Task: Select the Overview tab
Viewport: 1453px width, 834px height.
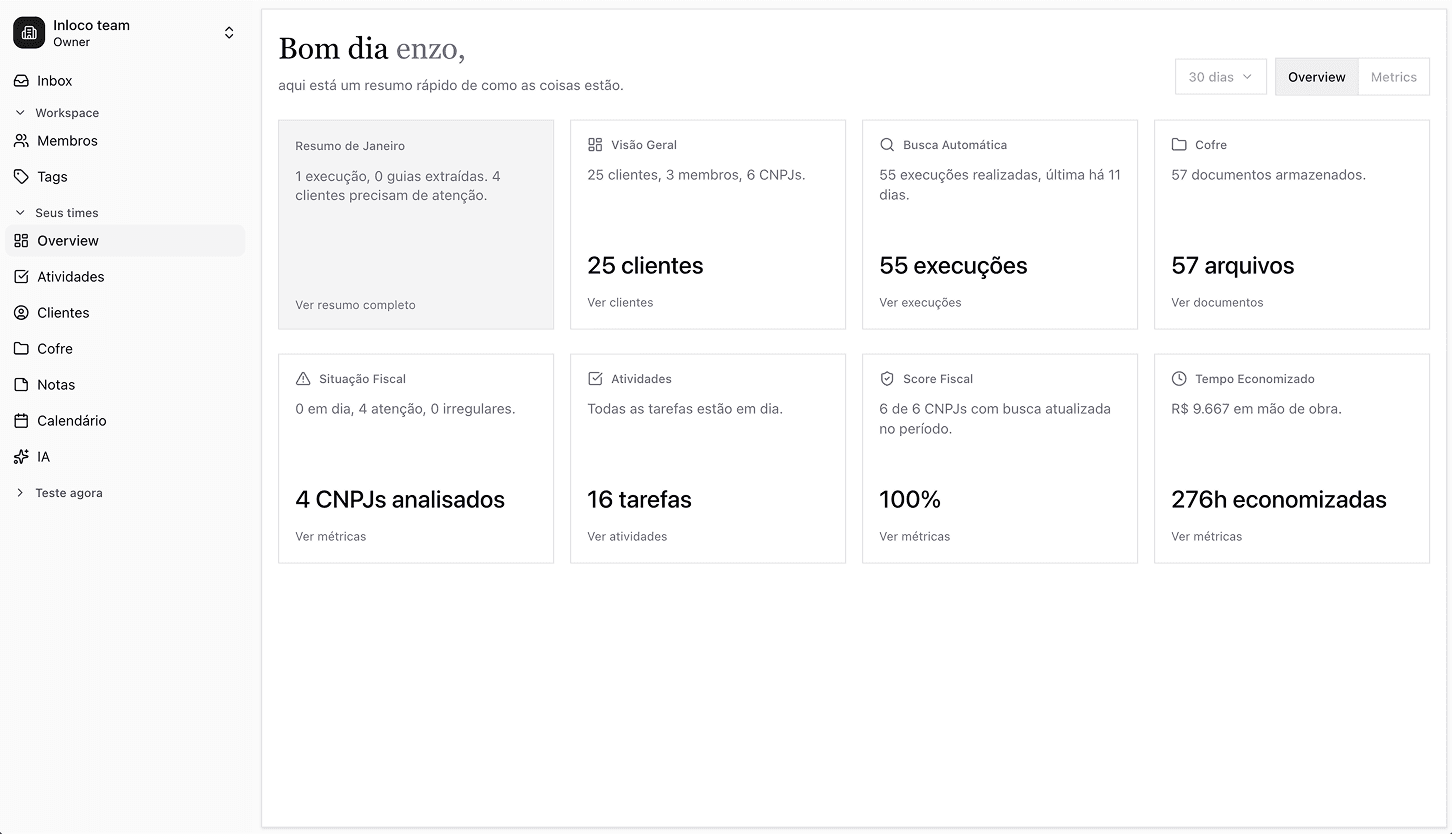Action: coord(1316,76)
